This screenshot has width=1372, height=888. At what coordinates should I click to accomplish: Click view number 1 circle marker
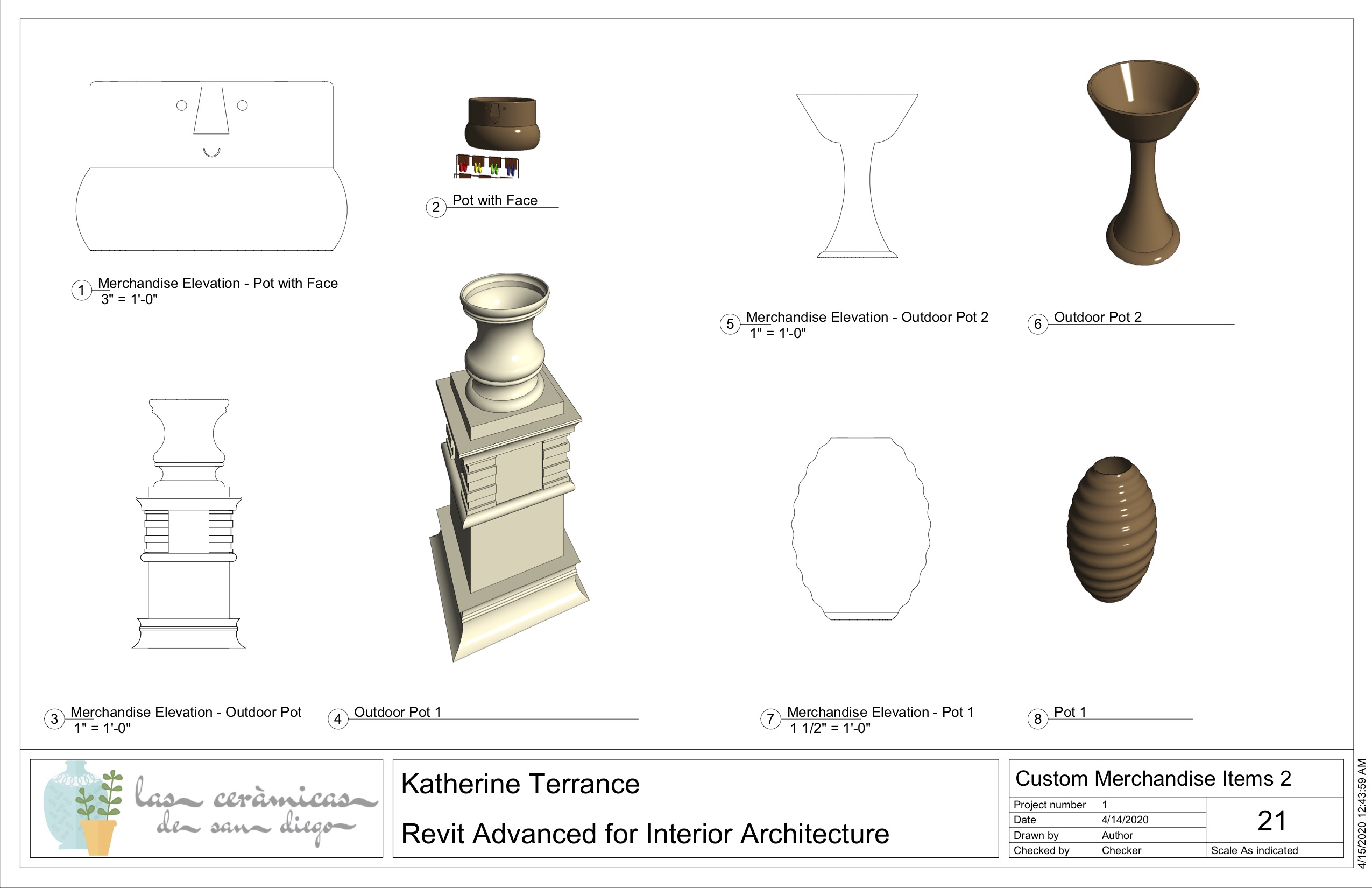pos(81,290)
